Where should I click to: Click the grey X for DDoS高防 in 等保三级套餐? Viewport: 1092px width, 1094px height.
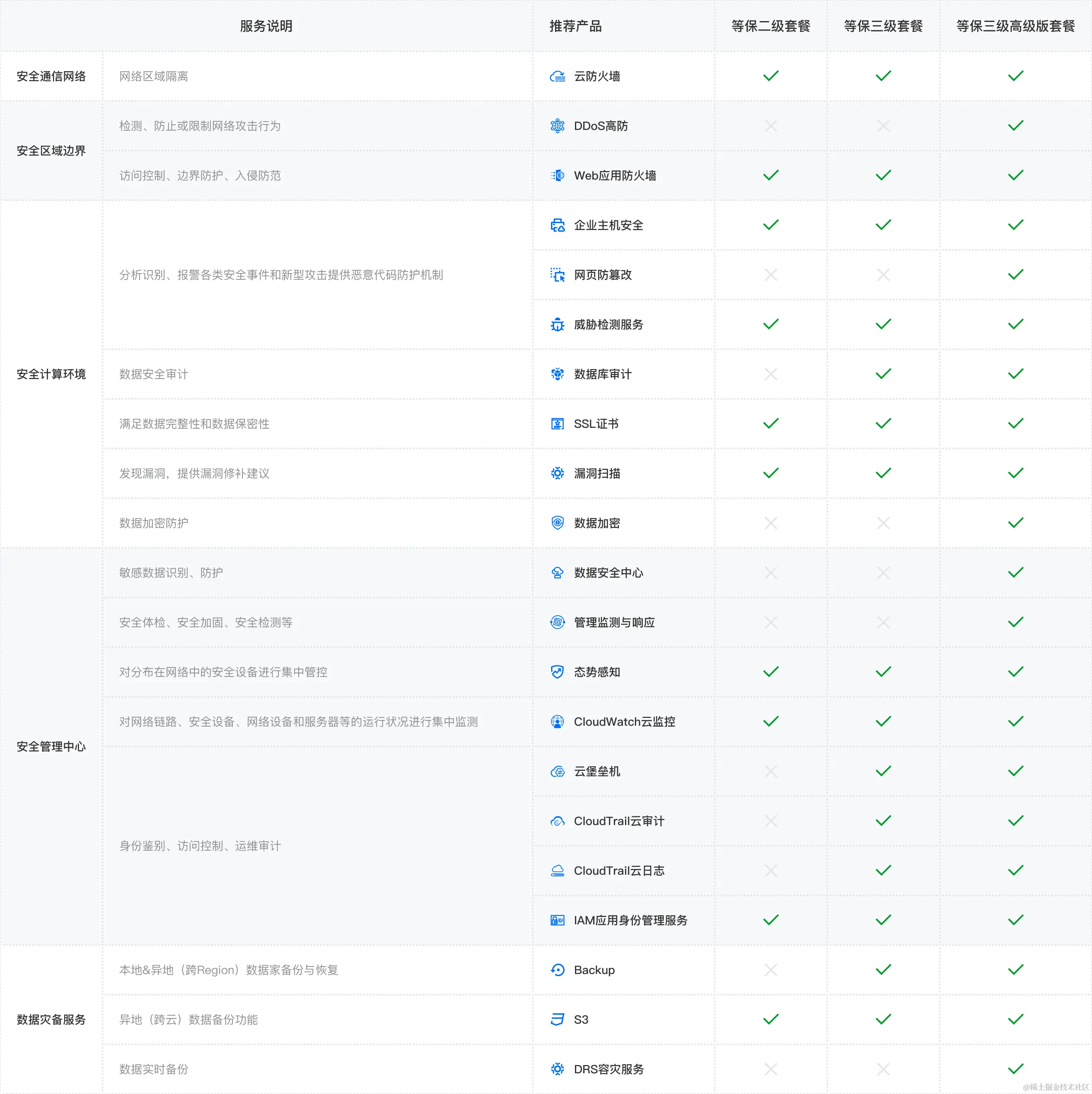pyautogui.click(x=883, y=126)
